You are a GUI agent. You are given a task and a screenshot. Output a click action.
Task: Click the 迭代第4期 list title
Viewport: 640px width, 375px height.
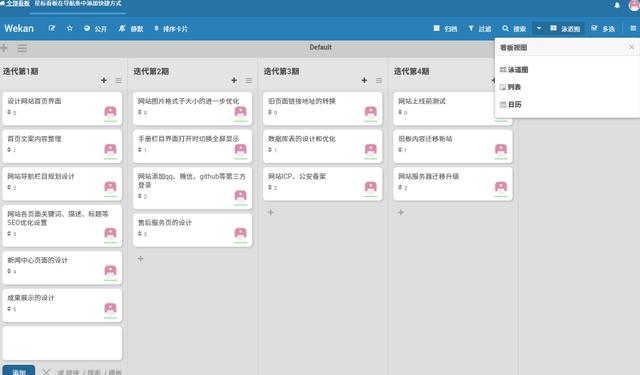[x=411, y=71]
